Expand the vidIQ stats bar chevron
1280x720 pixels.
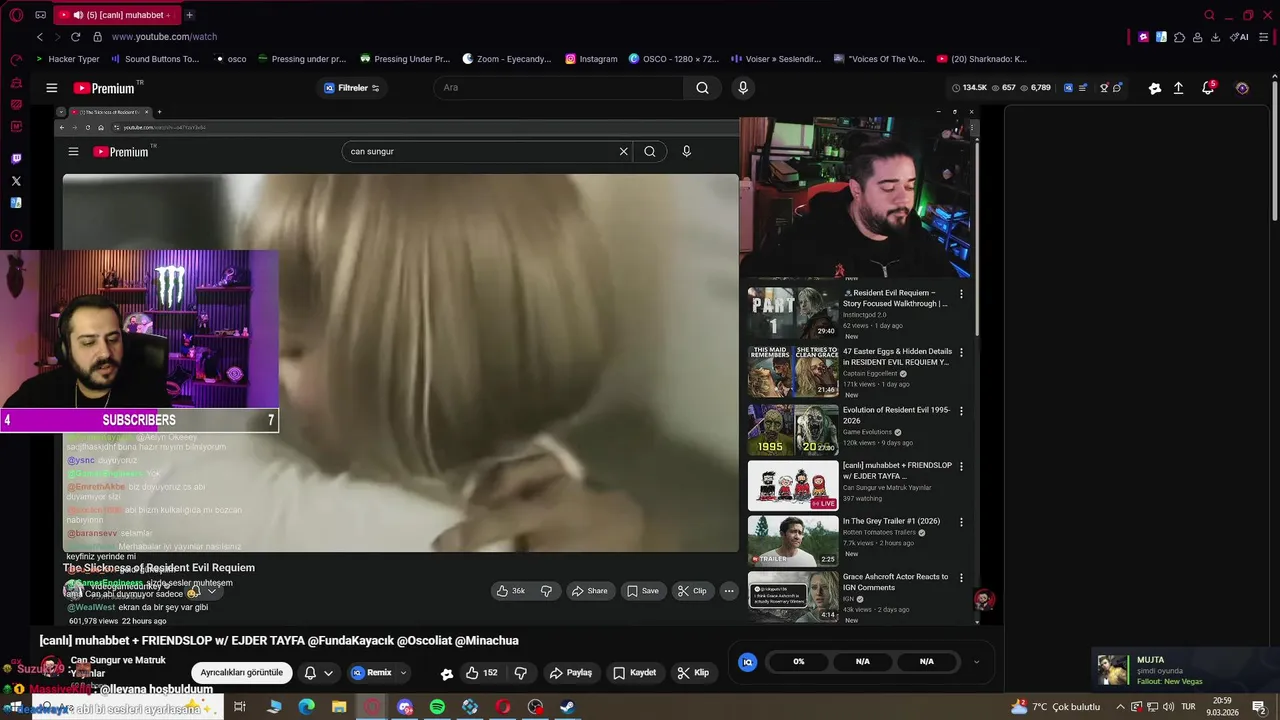pyautogui.click(x=976, y=662)
